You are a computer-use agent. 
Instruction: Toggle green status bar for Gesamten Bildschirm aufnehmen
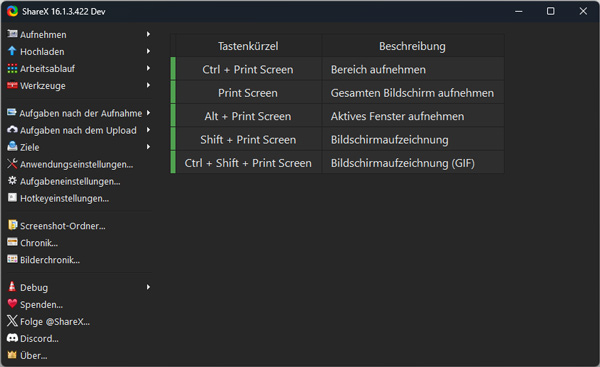pyautogui.click(x=173, y=92)
